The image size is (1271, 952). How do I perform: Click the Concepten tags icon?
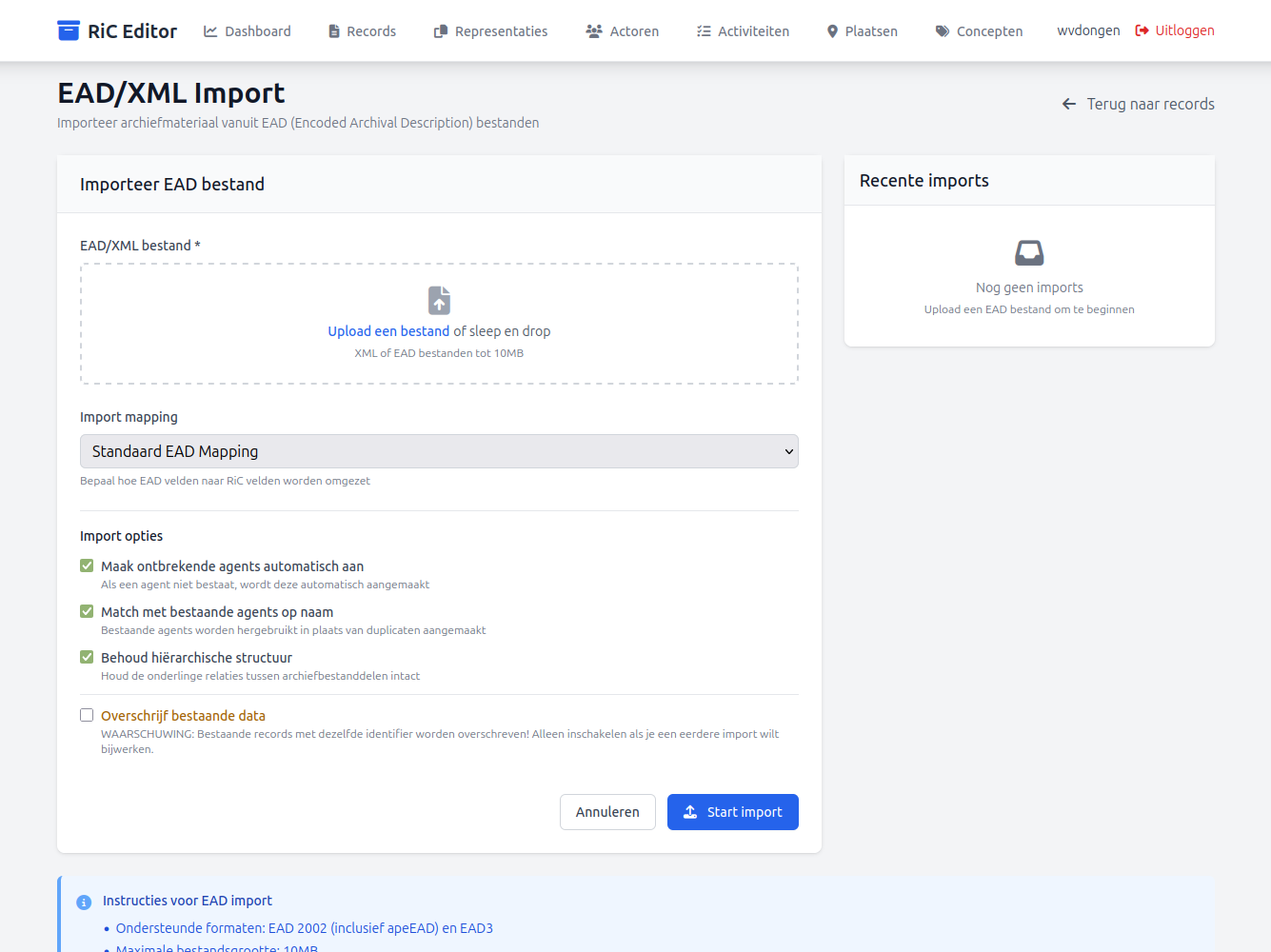(943, 31)
